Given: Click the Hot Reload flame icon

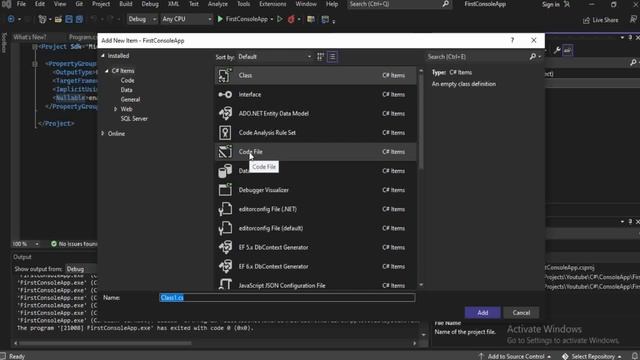Looking at the screenshot, I should click(291, 19).
